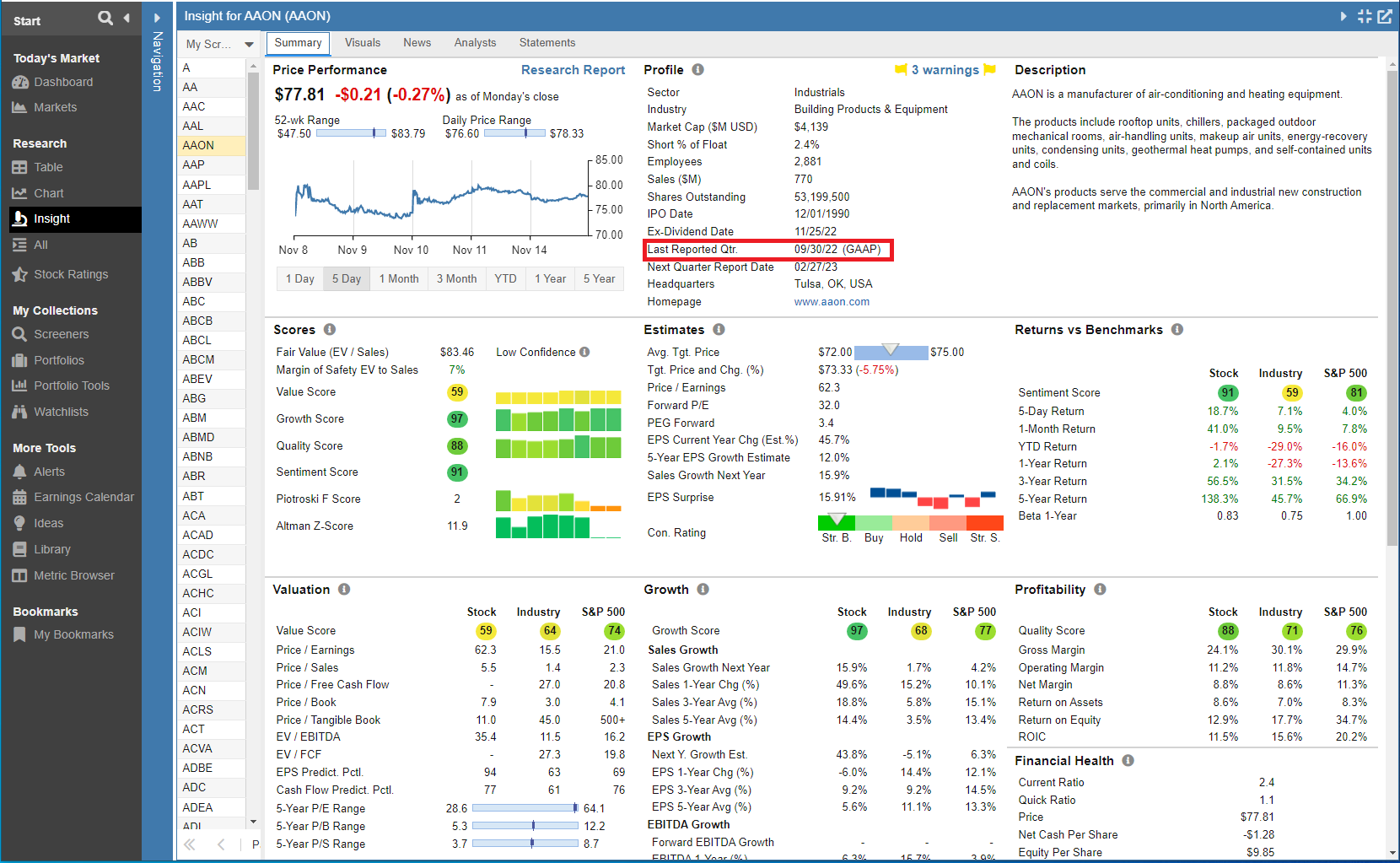Toggle the collapse-window arrows icon in title bar

point(1365,16)
